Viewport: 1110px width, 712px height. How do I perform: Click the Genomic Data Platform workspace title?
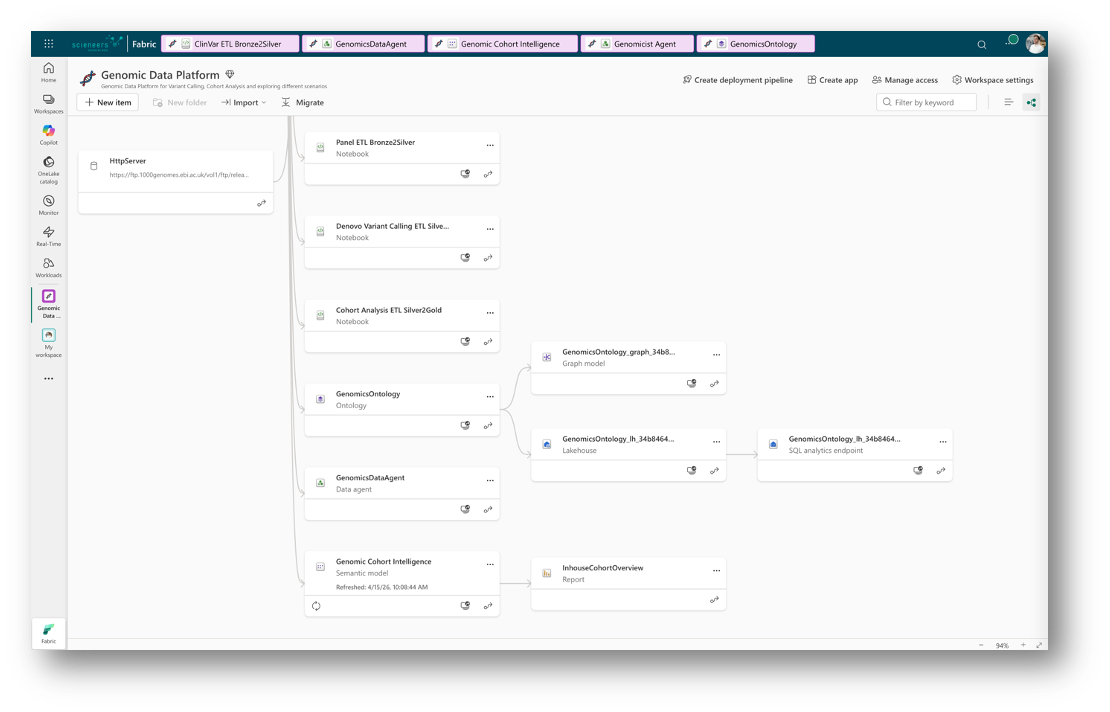(x=160, y=75)
